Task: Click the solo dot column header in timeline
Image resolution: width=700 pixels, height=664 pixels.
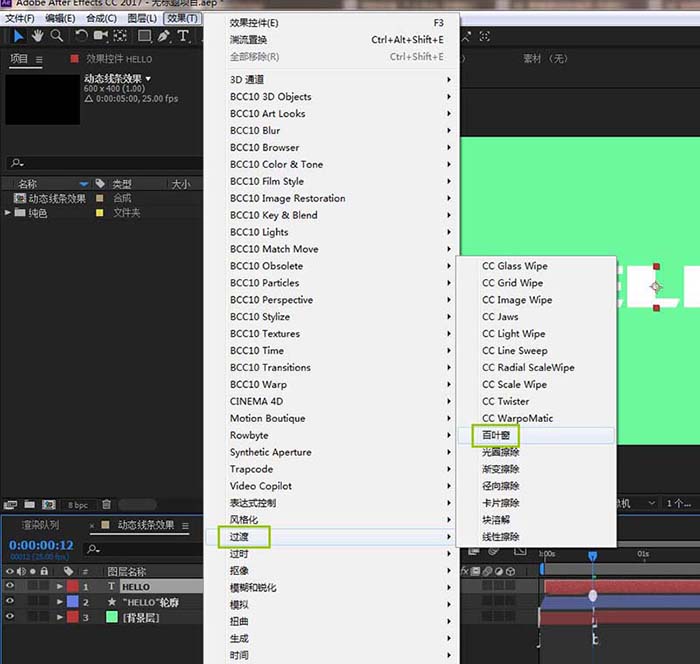Action: (33, 571)
